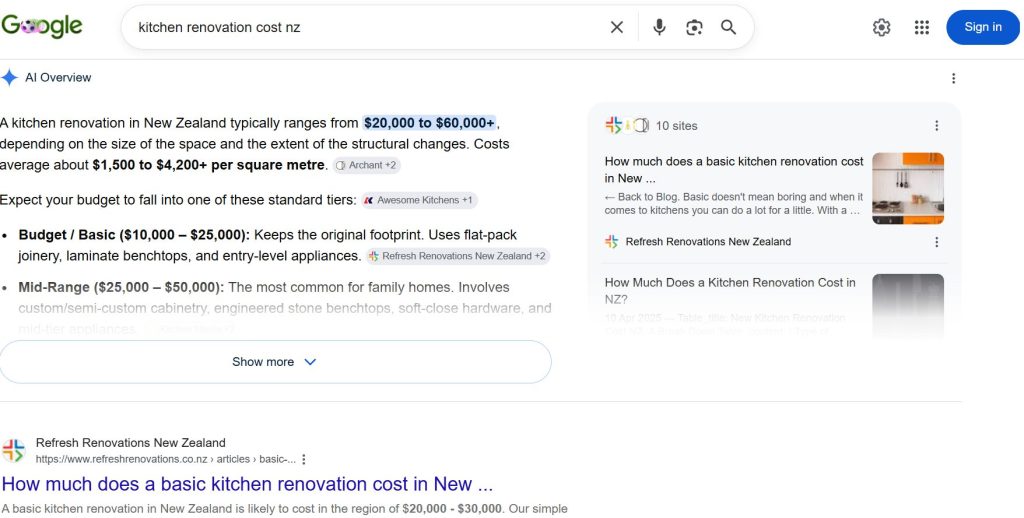Open Archant +2 source chip
The image size is (1024, 518).
pos(366,165)
